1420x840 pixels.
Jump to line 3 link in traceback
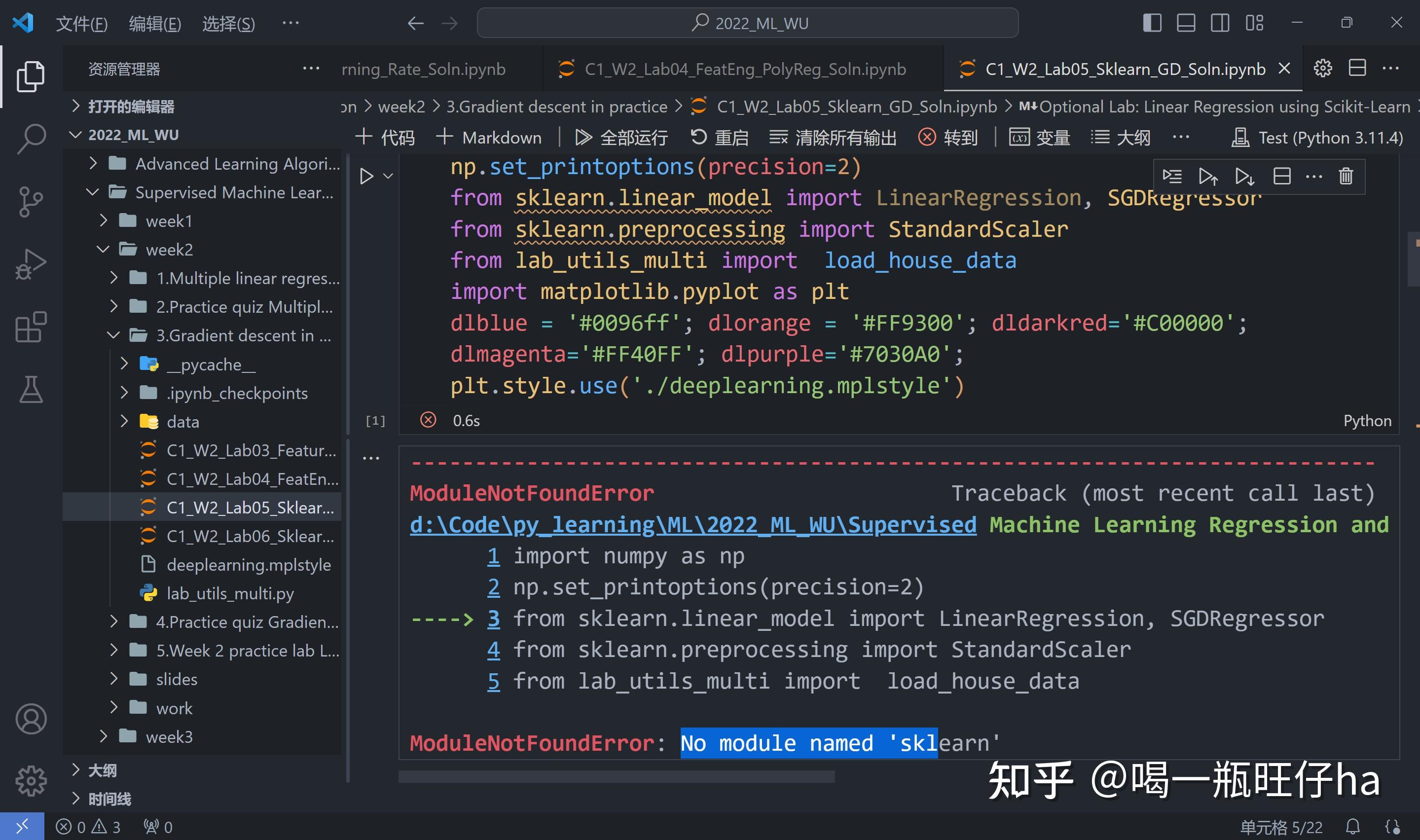point(494,619)
